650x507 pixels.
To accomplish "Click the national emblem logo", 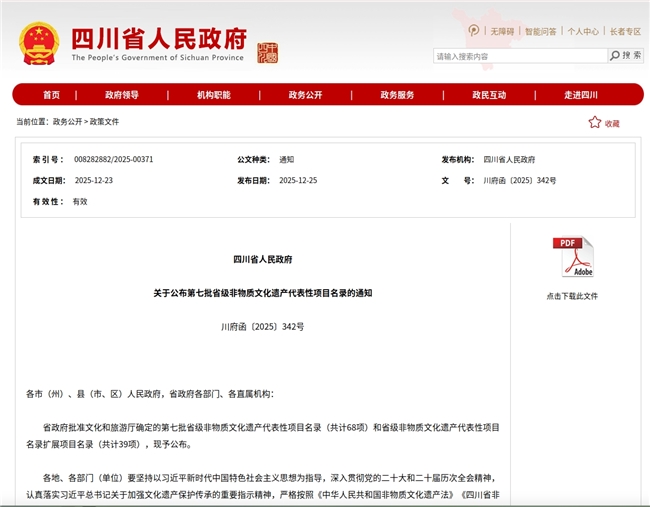I will (40, 42).
